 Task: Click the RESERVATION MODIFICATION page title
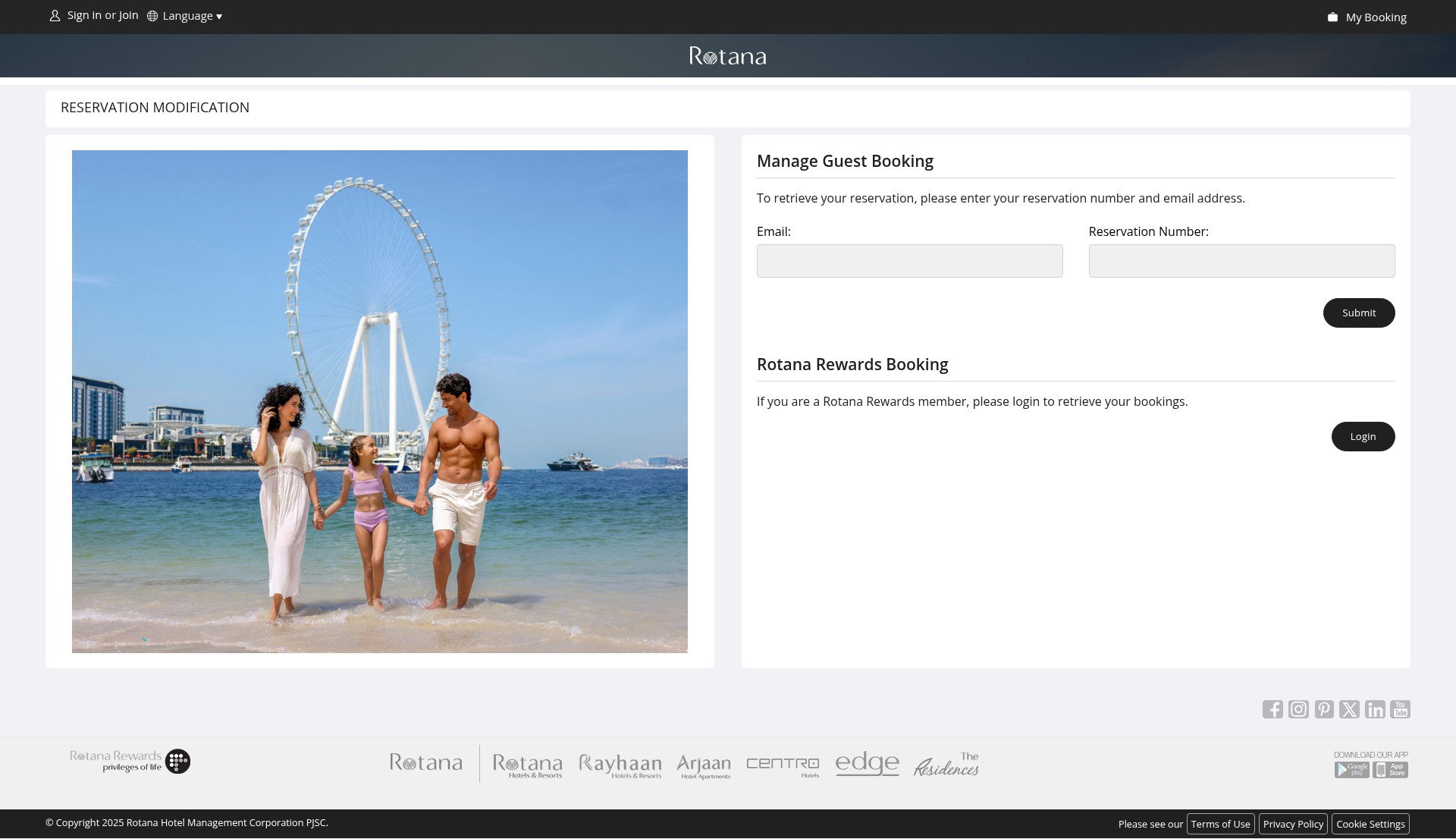[x=155, y=108]
